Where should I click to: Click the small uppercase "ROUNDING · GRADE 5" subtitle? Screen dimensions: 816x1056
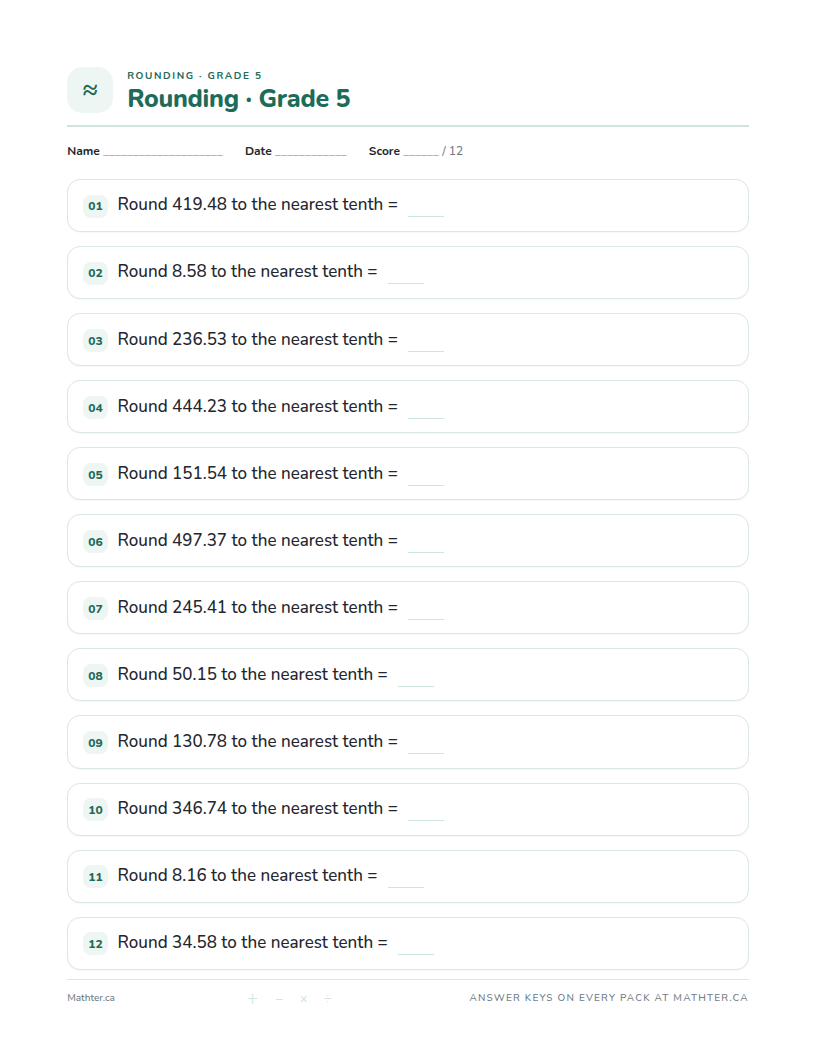point(195,75)
